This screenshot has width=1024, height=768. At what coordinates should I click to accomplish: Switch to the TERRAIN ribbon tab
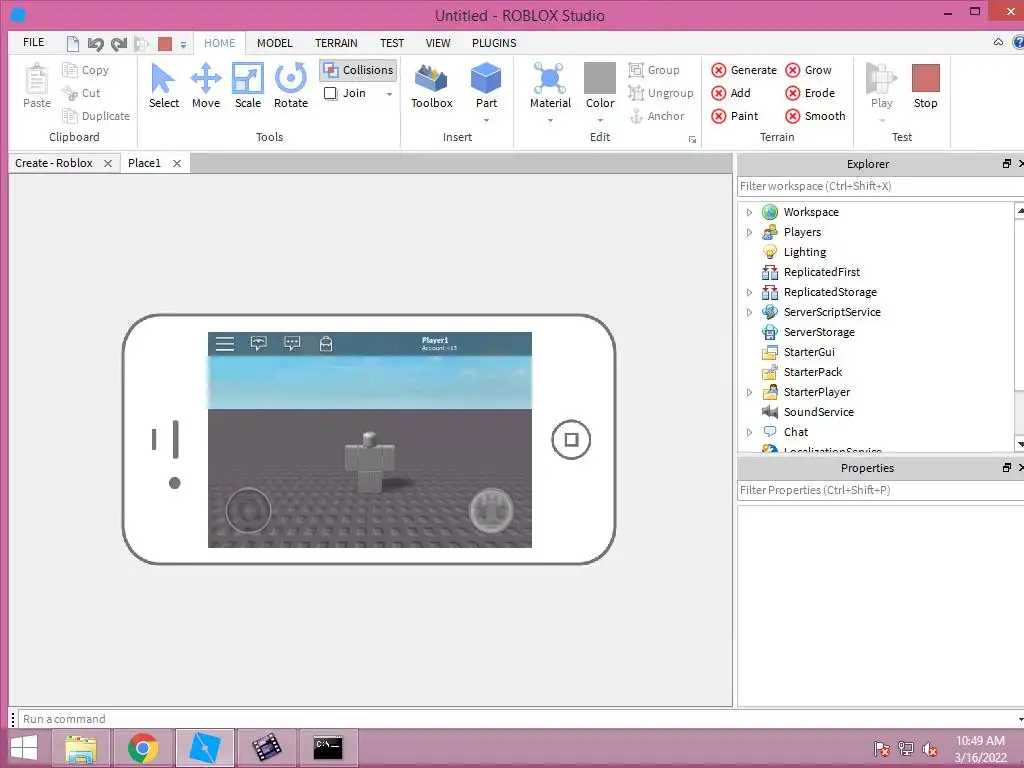pos(336,43)
